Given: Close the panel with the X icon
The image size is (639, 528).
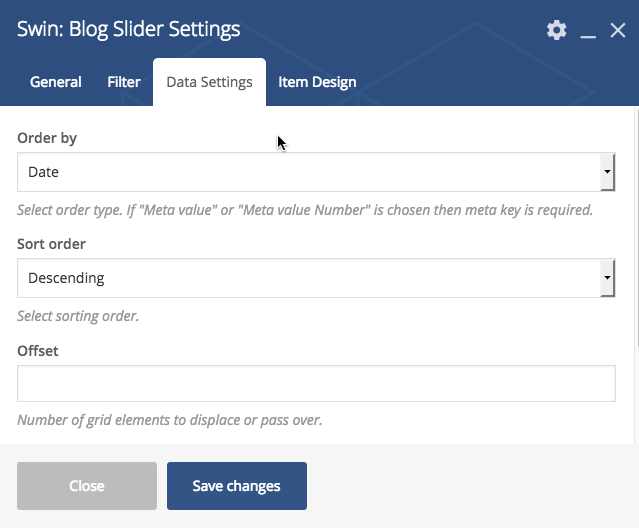Looking at the screenshot, I should point(618,30).
